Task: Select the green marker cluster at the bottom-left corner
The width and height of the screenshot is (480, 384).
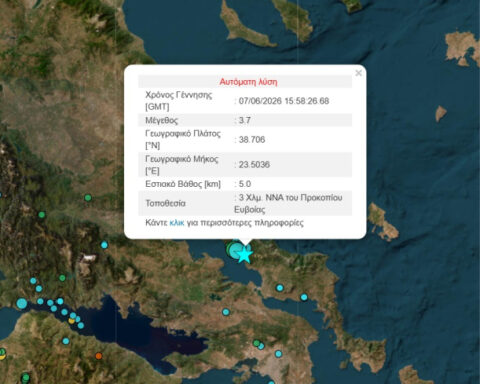Action: (x=25, y=378)
